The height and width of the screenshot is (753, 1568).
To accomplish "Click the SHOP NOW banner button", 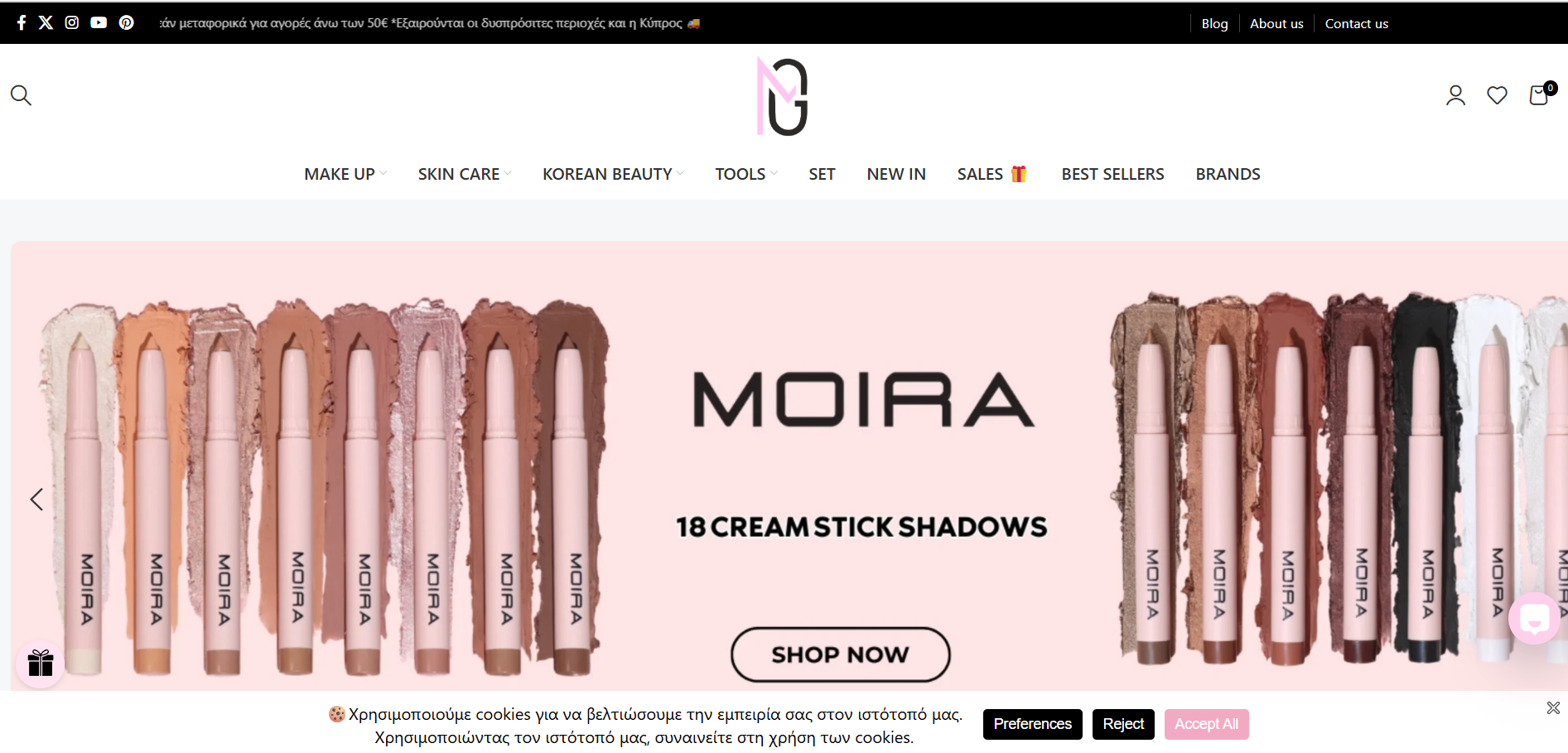I will (x=840, y=654).
